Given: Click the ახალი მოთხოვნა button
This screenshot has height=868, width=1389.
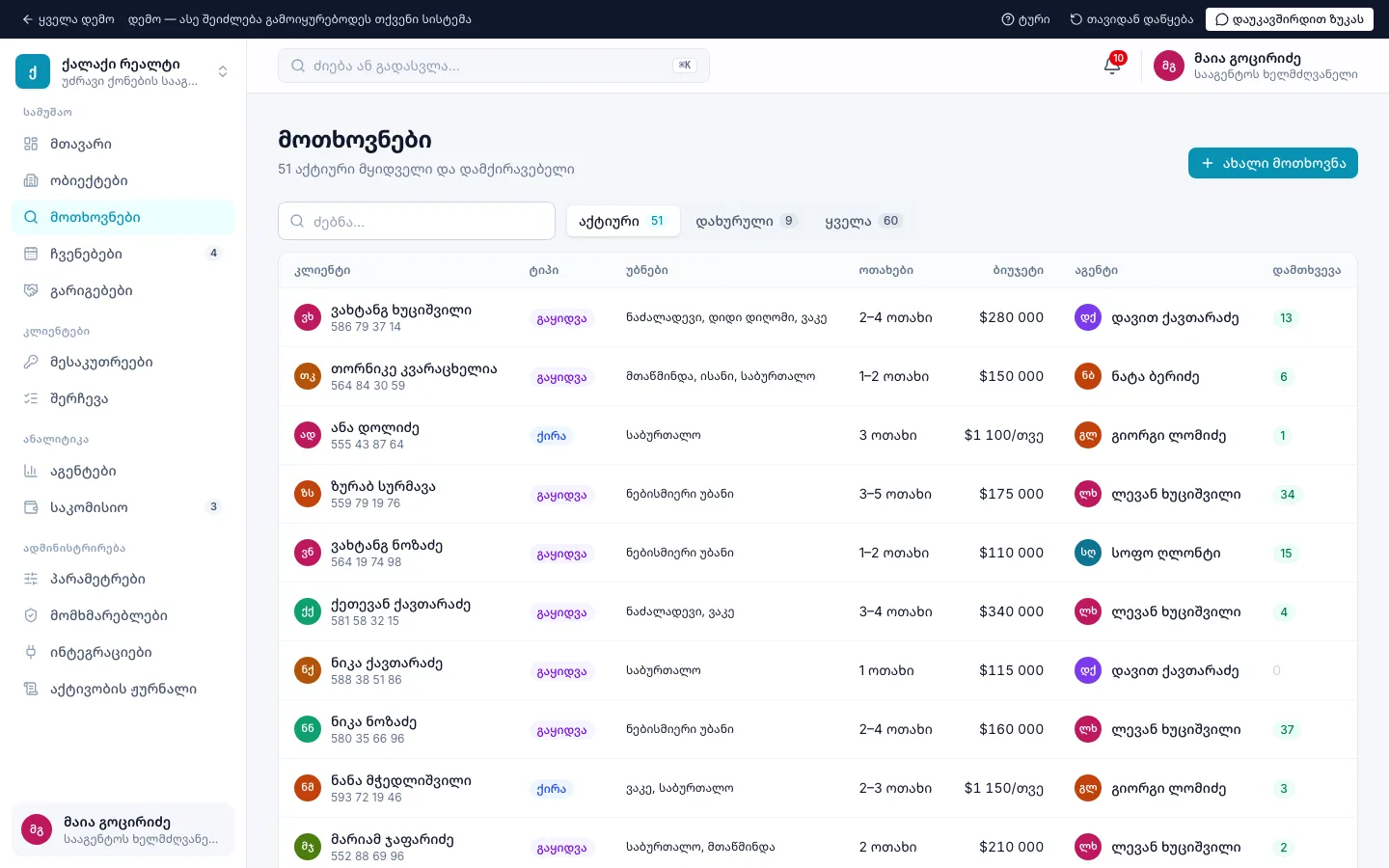Looking at the screenshot, I should [x=1273, y=163].
